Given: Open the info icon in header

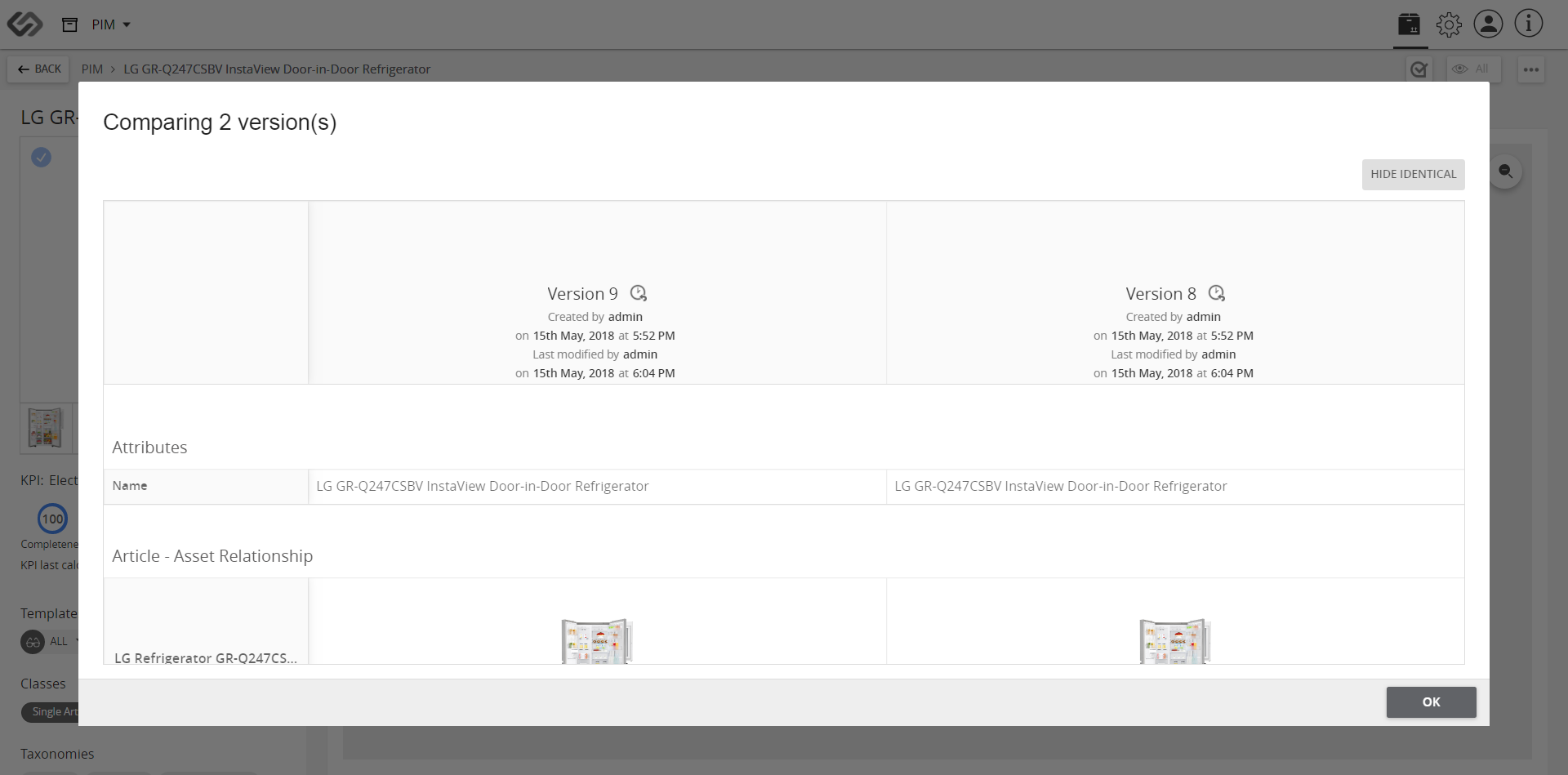Looking at the screenshot, I should (x=1528, y=24).
